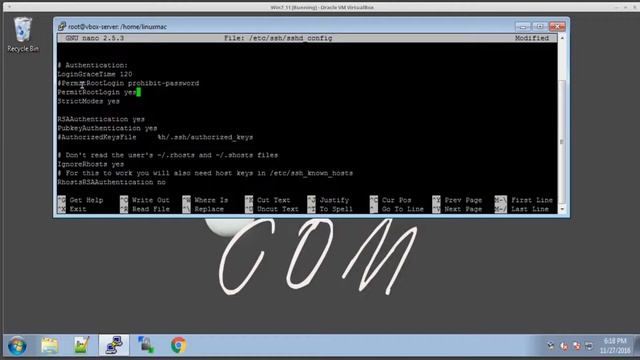Click the 'Cut Text' nano shortcut label
Viewport: 640px width, 360px height.
[273, 200]
